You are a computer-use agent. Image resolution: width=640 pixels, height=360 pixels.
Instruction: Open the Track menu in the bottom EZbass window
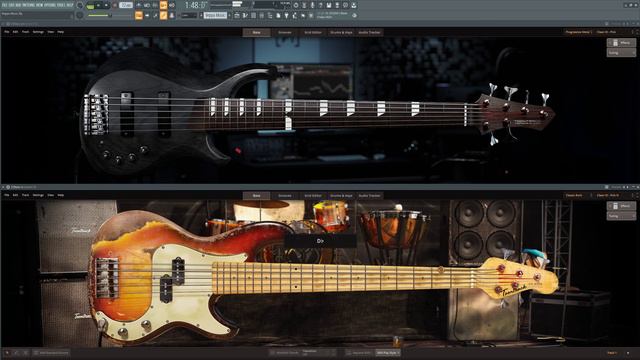25,195
